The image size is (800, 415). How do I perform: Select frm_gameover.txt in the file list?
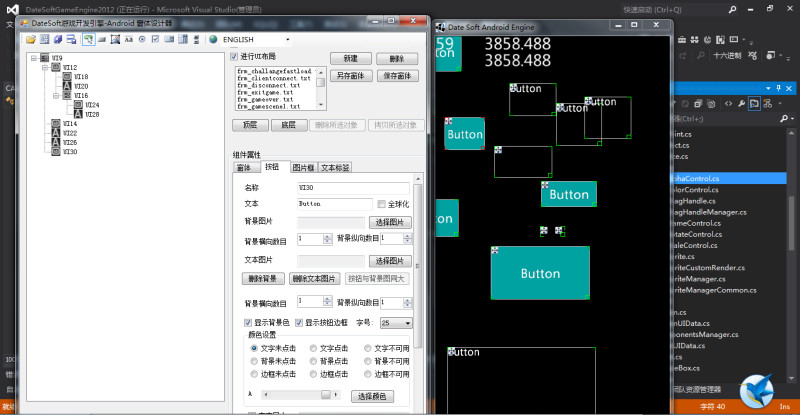(x=265, y=100)
